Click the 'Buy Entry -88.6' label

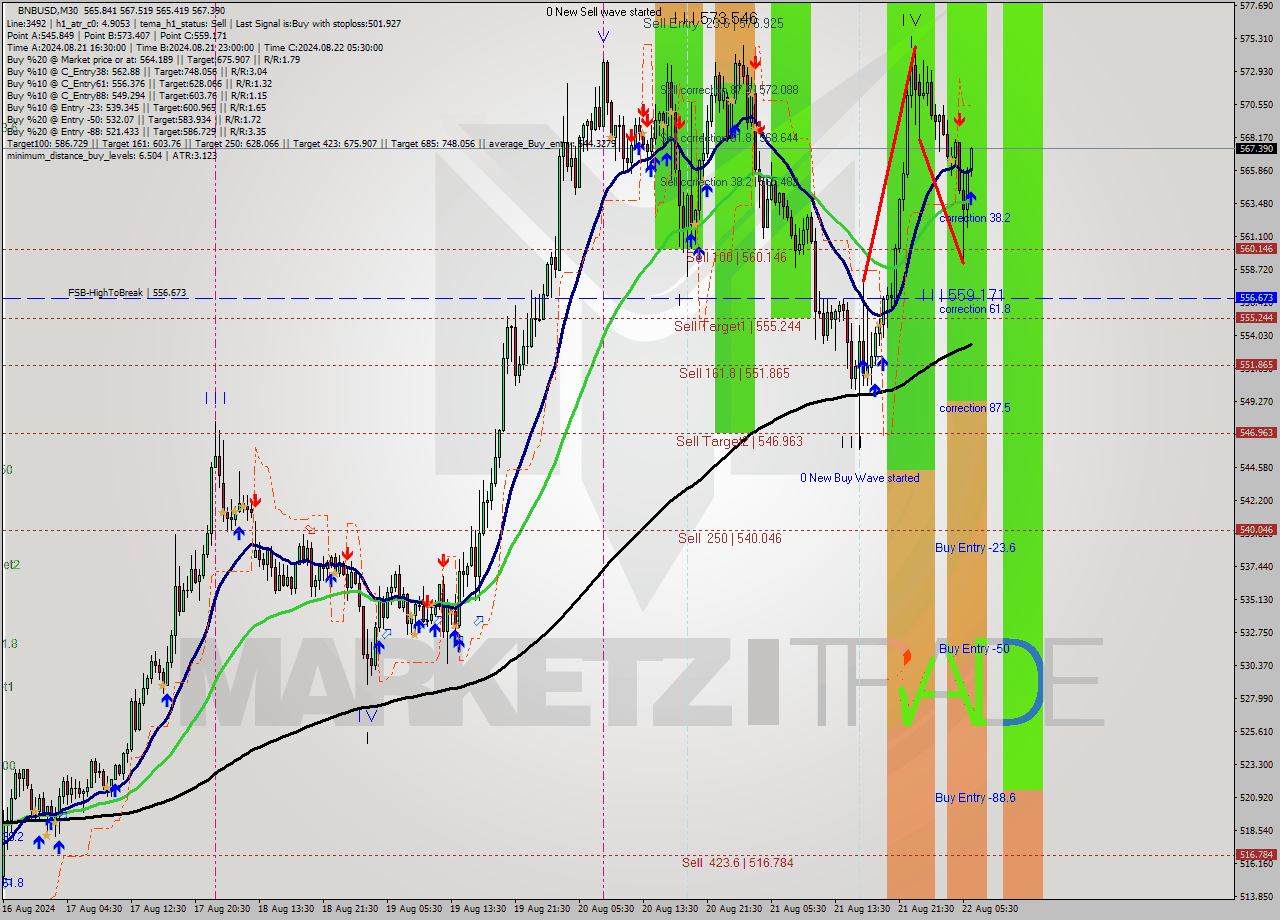click(x=975, y=797)
